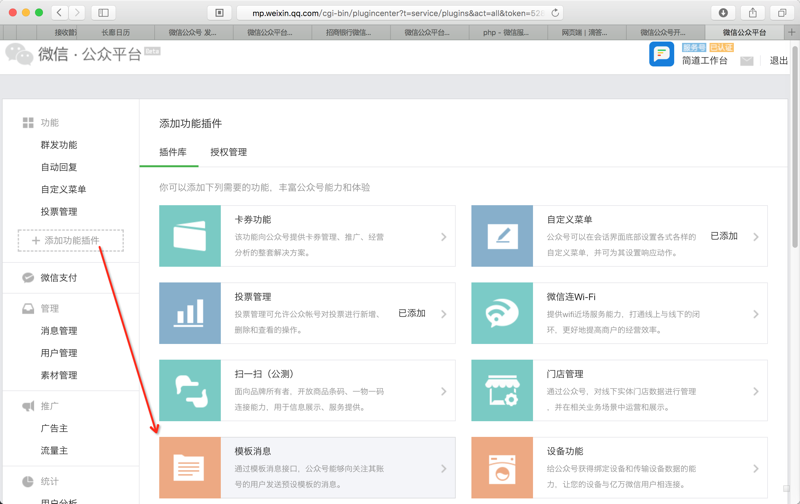Open 消息管理 in the sidebar
The width and height of the screenshot is (800, 504).
pos(59,331)
